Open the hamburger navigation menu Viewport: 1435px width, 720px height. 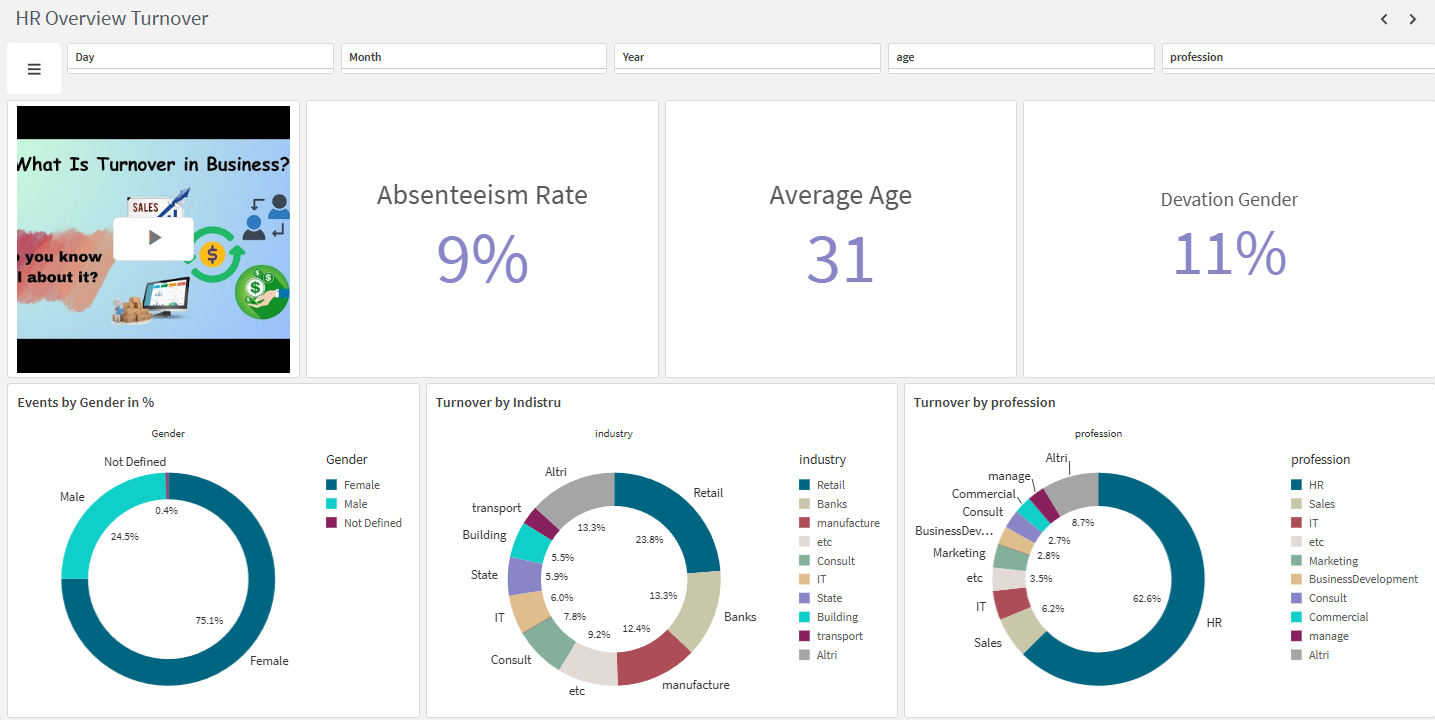tap(33, 68)
